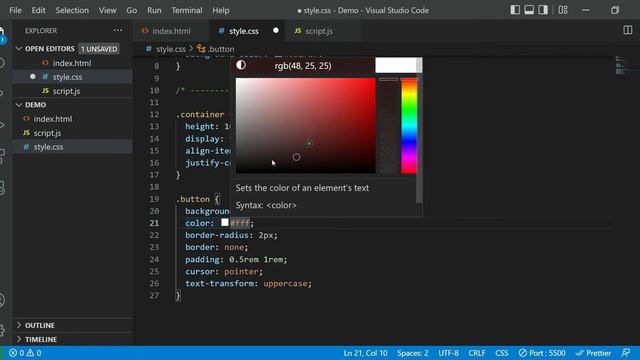
Task: Open Explorer views and more actions menu
Action: (x=118, y=30)
